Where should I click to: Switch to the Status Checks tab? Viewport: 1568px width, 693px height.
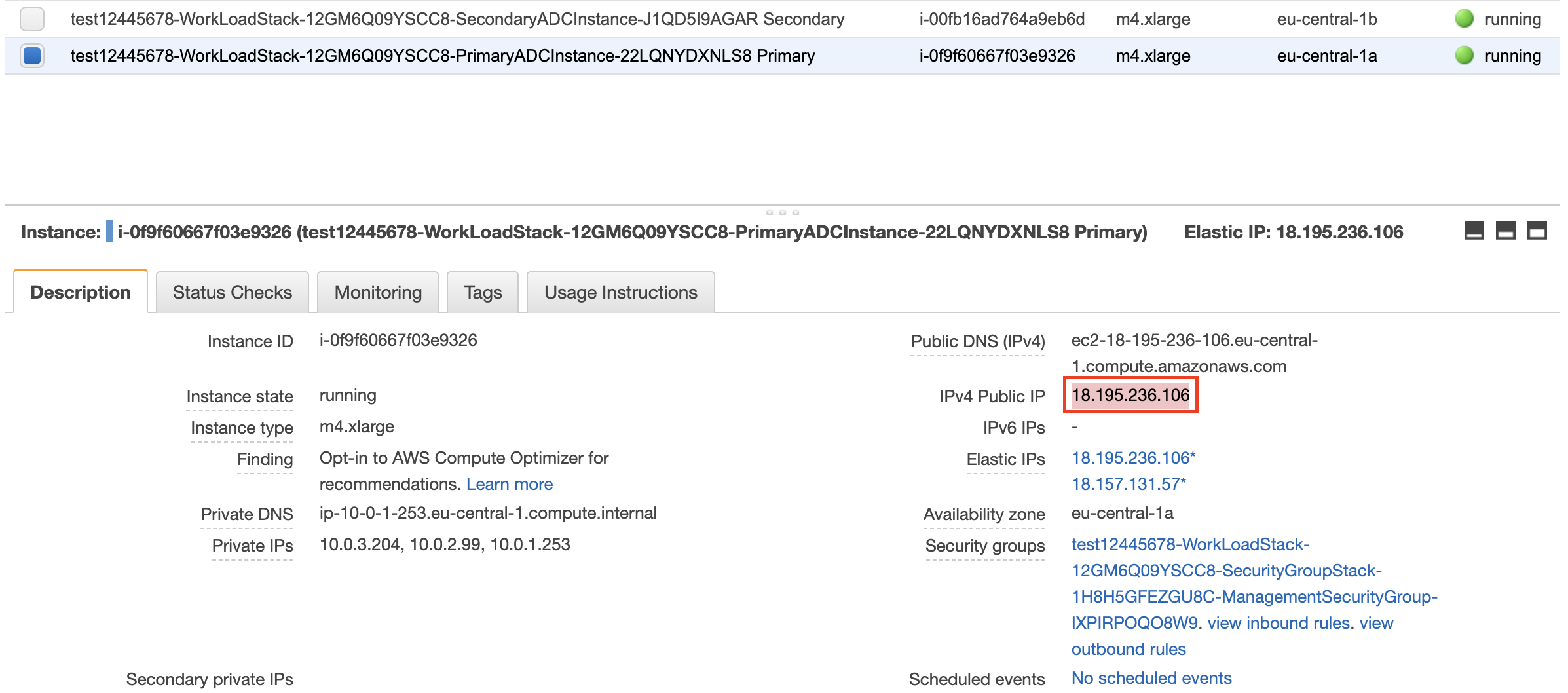[x=233, y=292]
